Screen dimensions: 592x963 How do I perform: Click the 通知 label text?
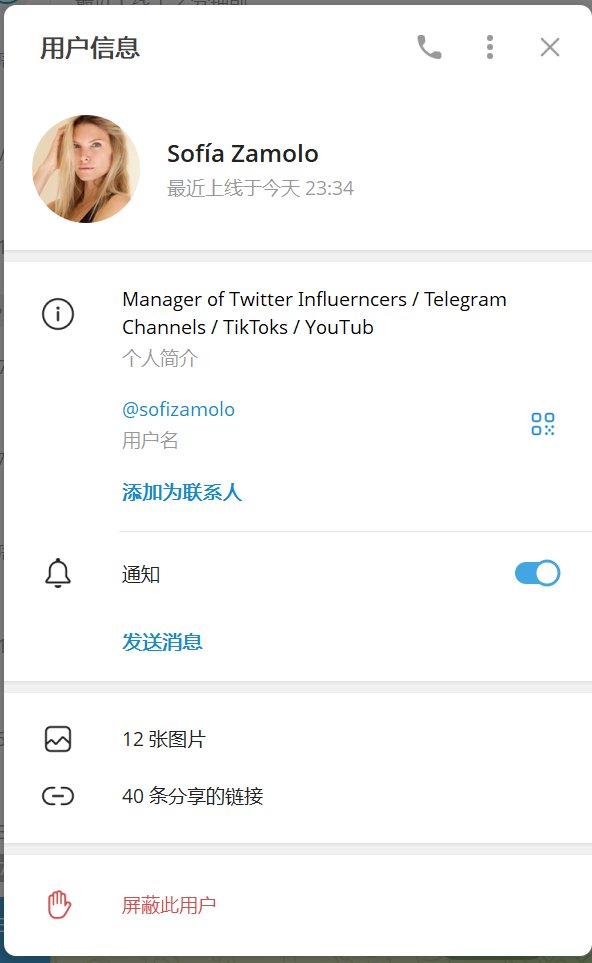[141, 574]
